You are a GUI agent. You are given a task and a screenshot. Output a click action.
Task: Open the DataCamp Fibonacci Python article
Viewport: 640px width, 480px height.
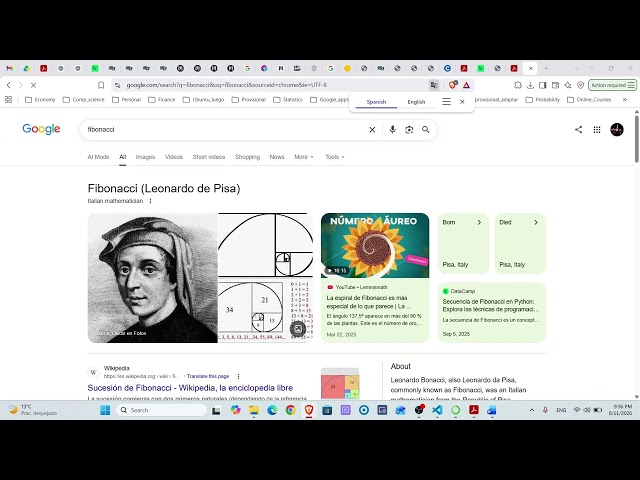click(x=492, y=312)
